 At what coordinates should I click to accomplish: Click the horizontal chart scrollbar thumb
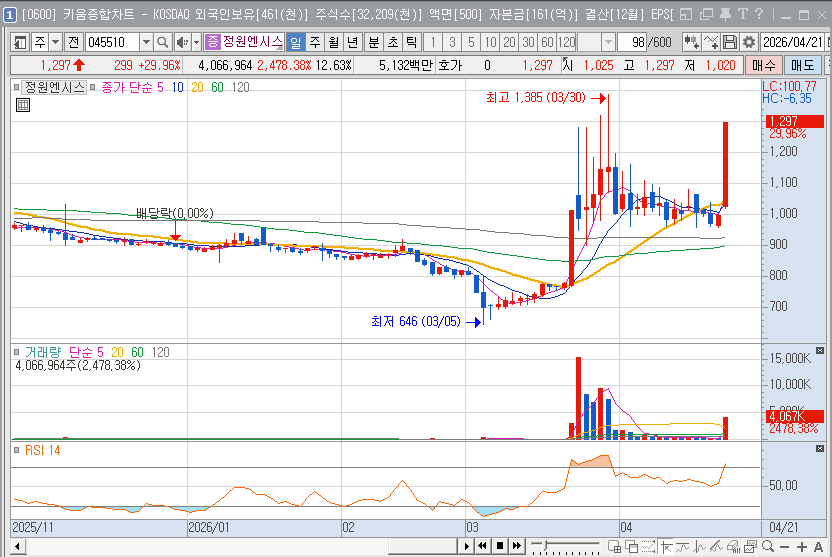click(423, 546)
